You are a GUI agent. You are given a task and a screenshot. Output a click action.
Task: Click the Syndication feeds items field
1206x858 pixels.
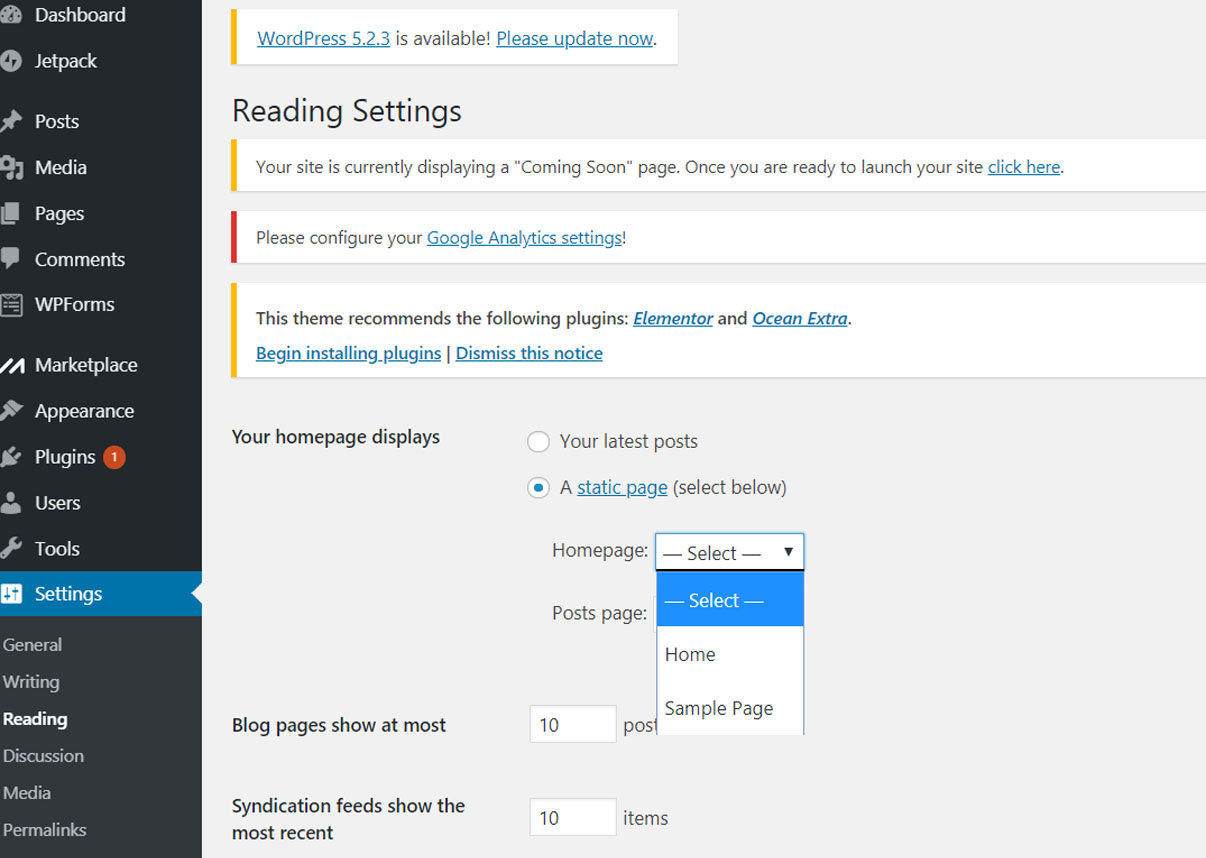coord(573,817)
